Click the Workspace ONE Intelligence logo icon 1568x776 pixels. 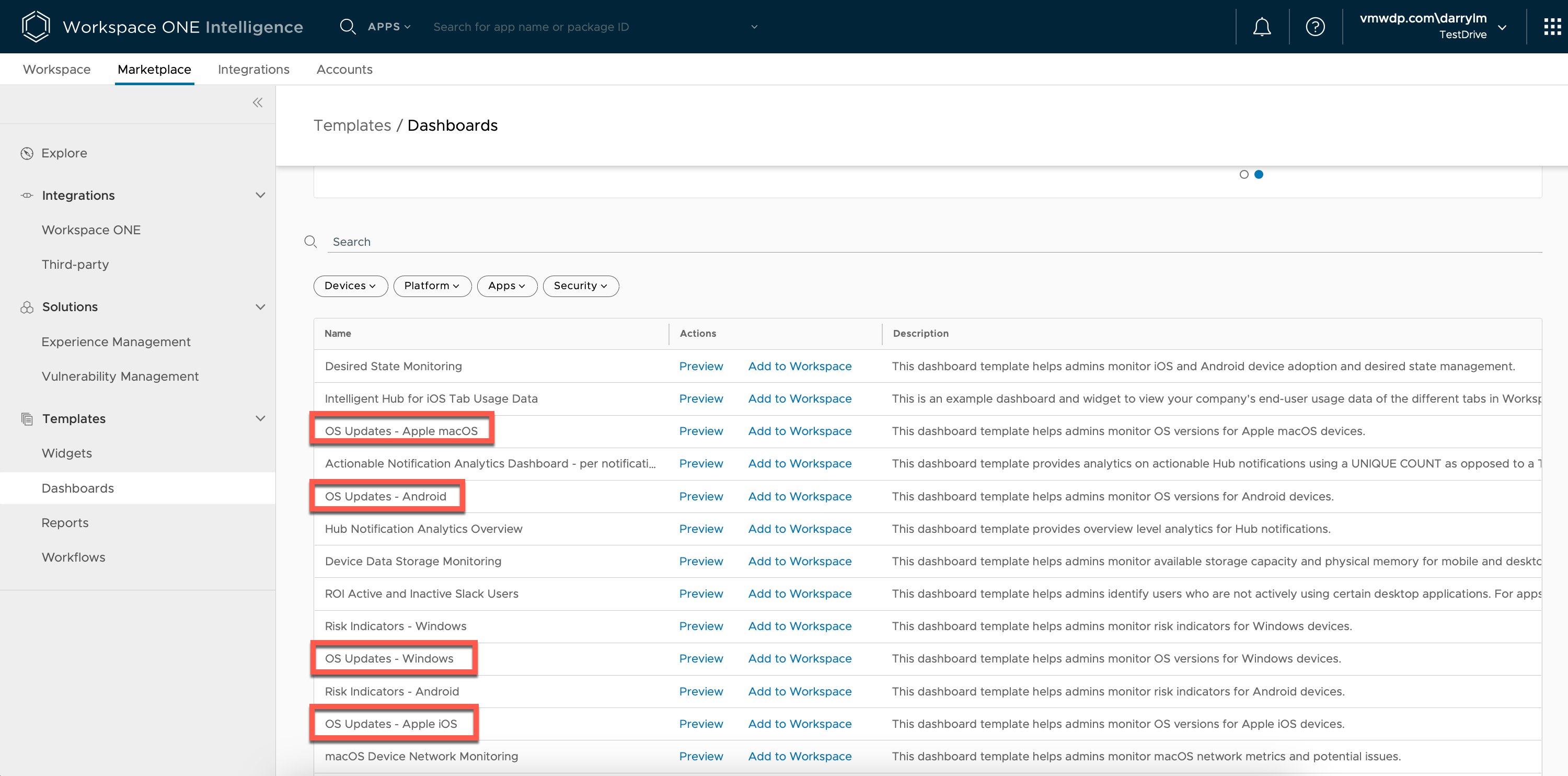pos(36,27)
